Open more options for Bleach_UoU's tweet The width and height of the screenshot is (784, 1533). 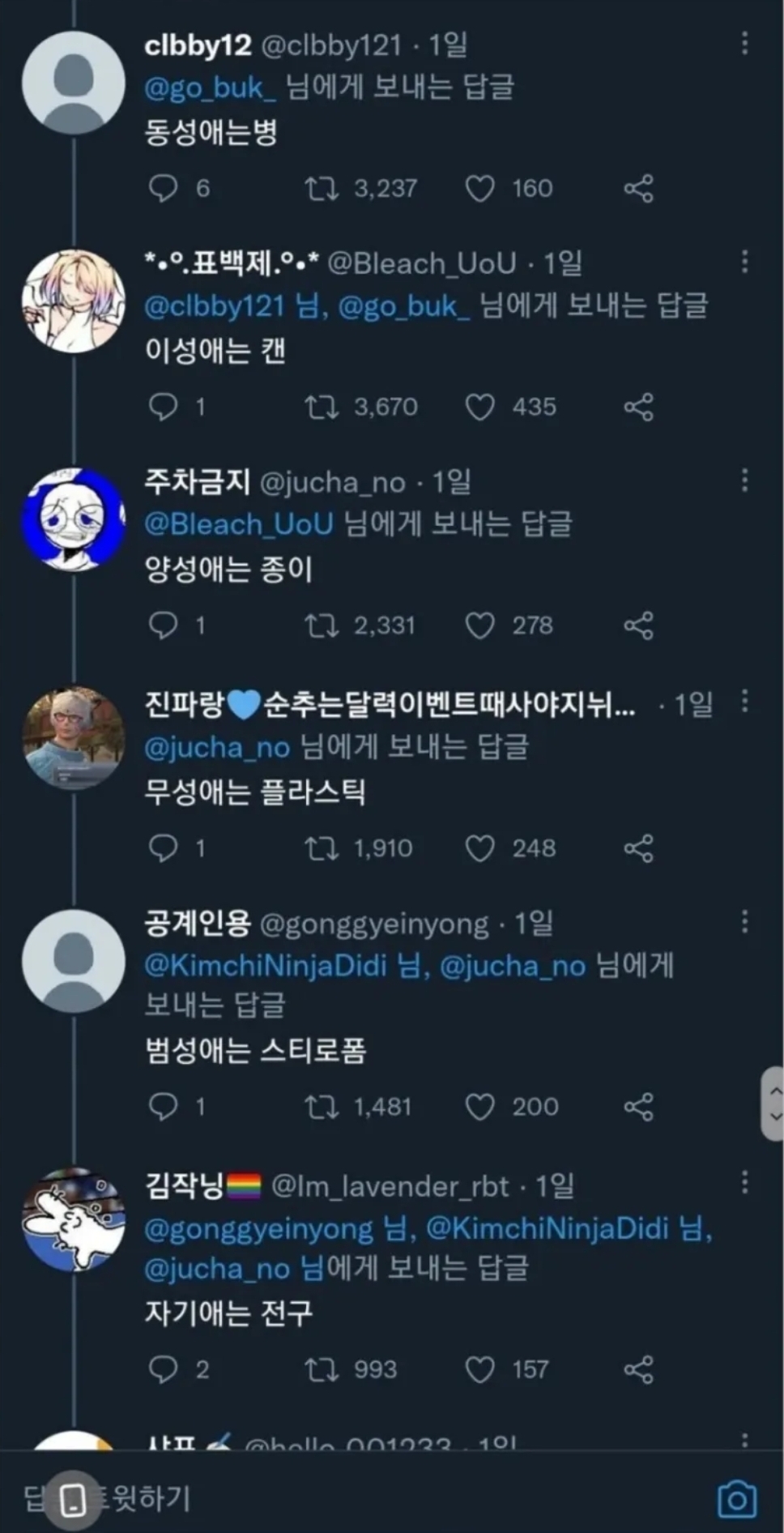pyautogui.click(x=744, y=262)
